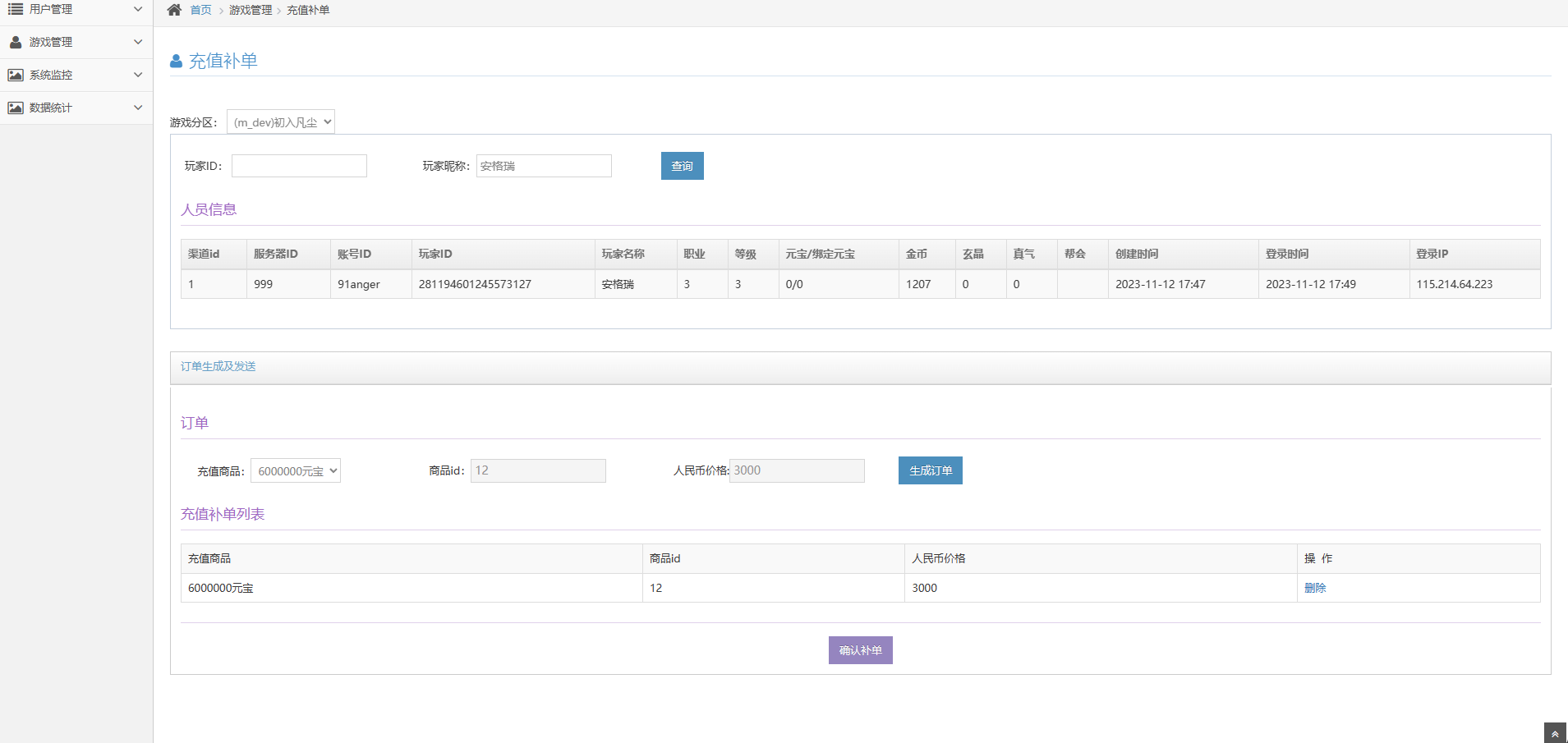The width and height of the screenshot is (1568, 743).
Task: Click the 用户管理 list icon in sidebar
Action: (16, 9)
